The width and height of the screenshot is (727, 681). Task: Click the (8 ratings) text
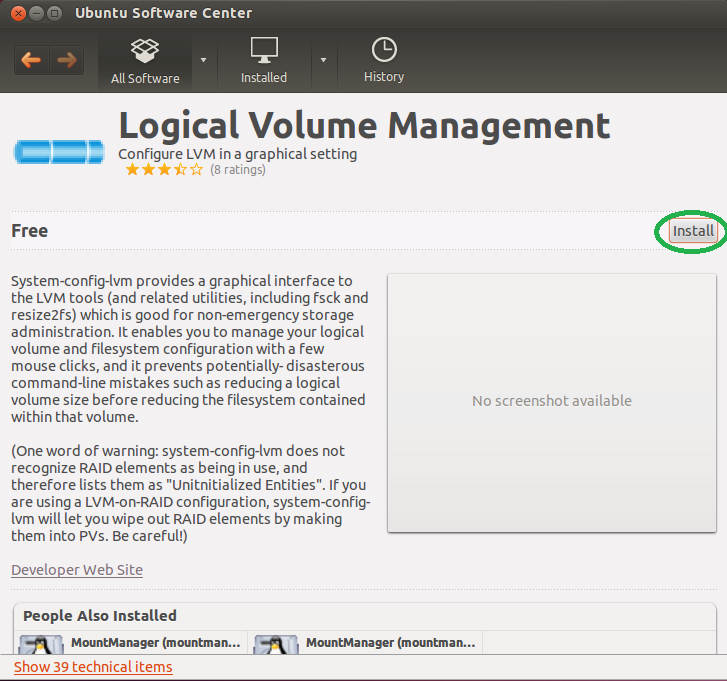[238, 170]
